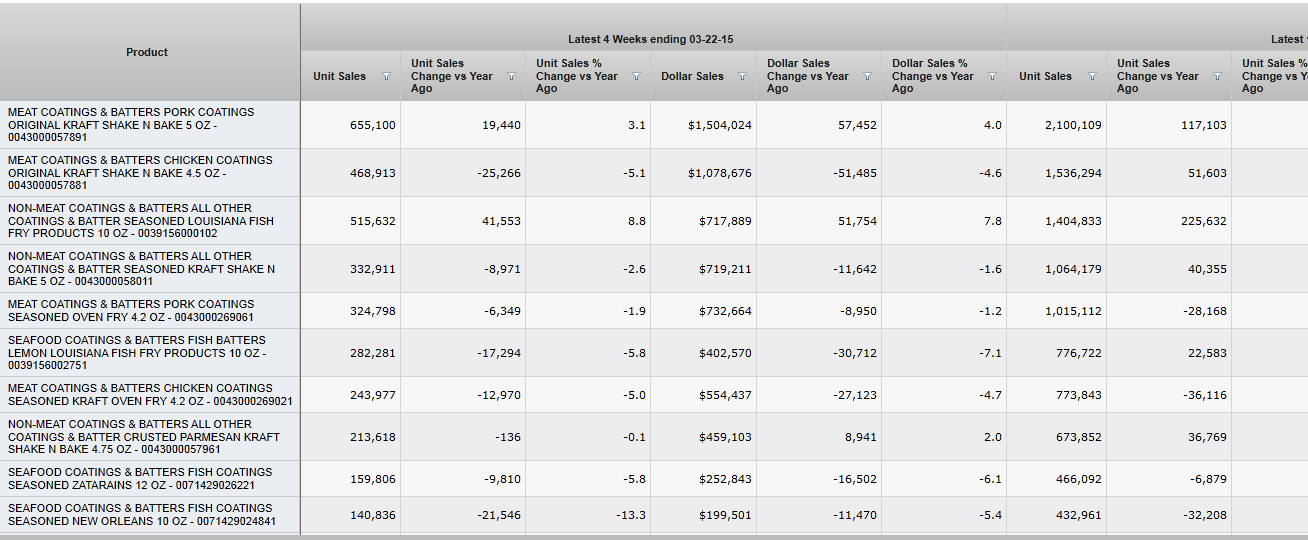Open the Dollar Sales column filter

tap(742, 77)
